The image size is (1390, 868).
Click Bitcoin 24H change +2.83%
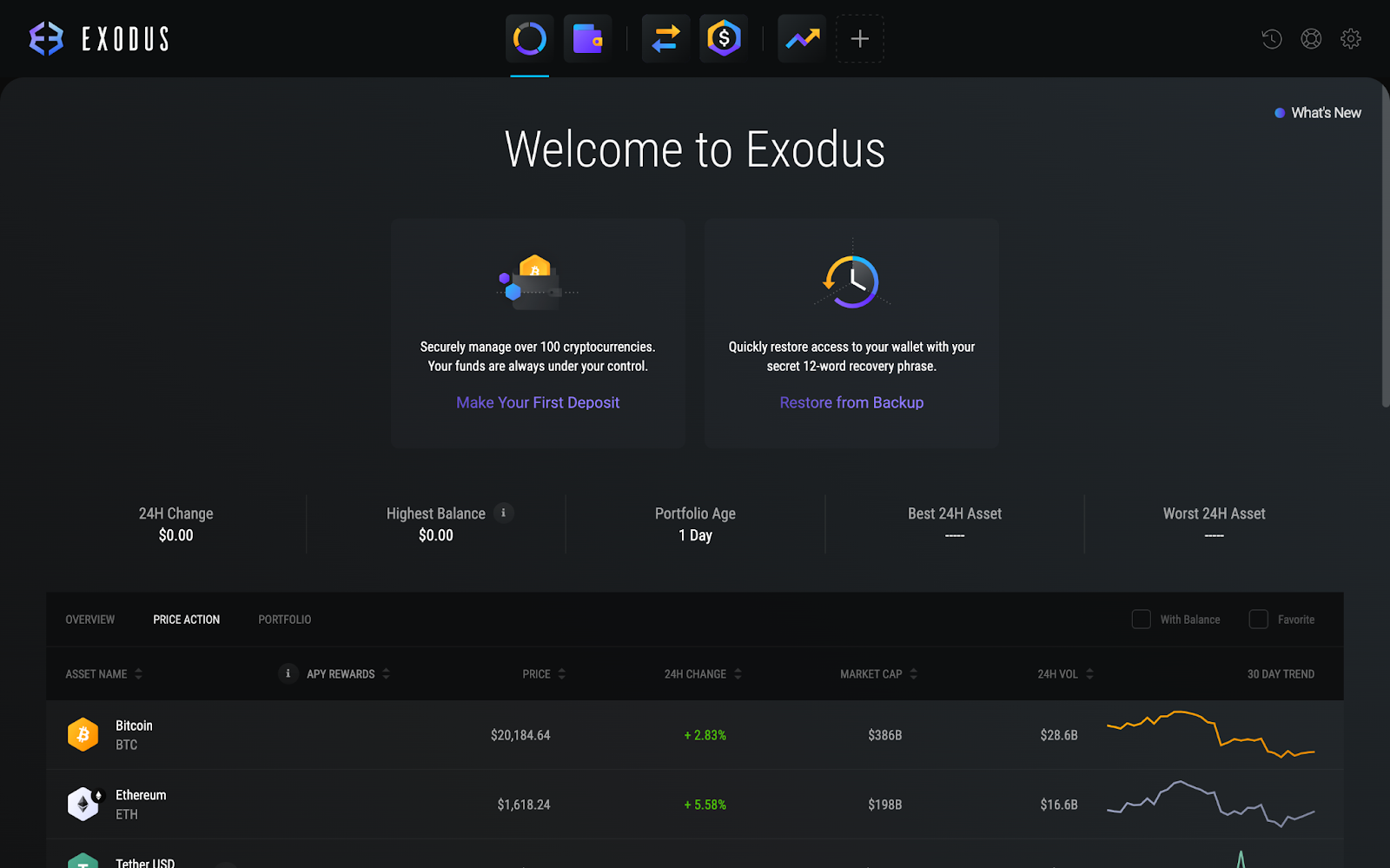click(x=705, y=735)
